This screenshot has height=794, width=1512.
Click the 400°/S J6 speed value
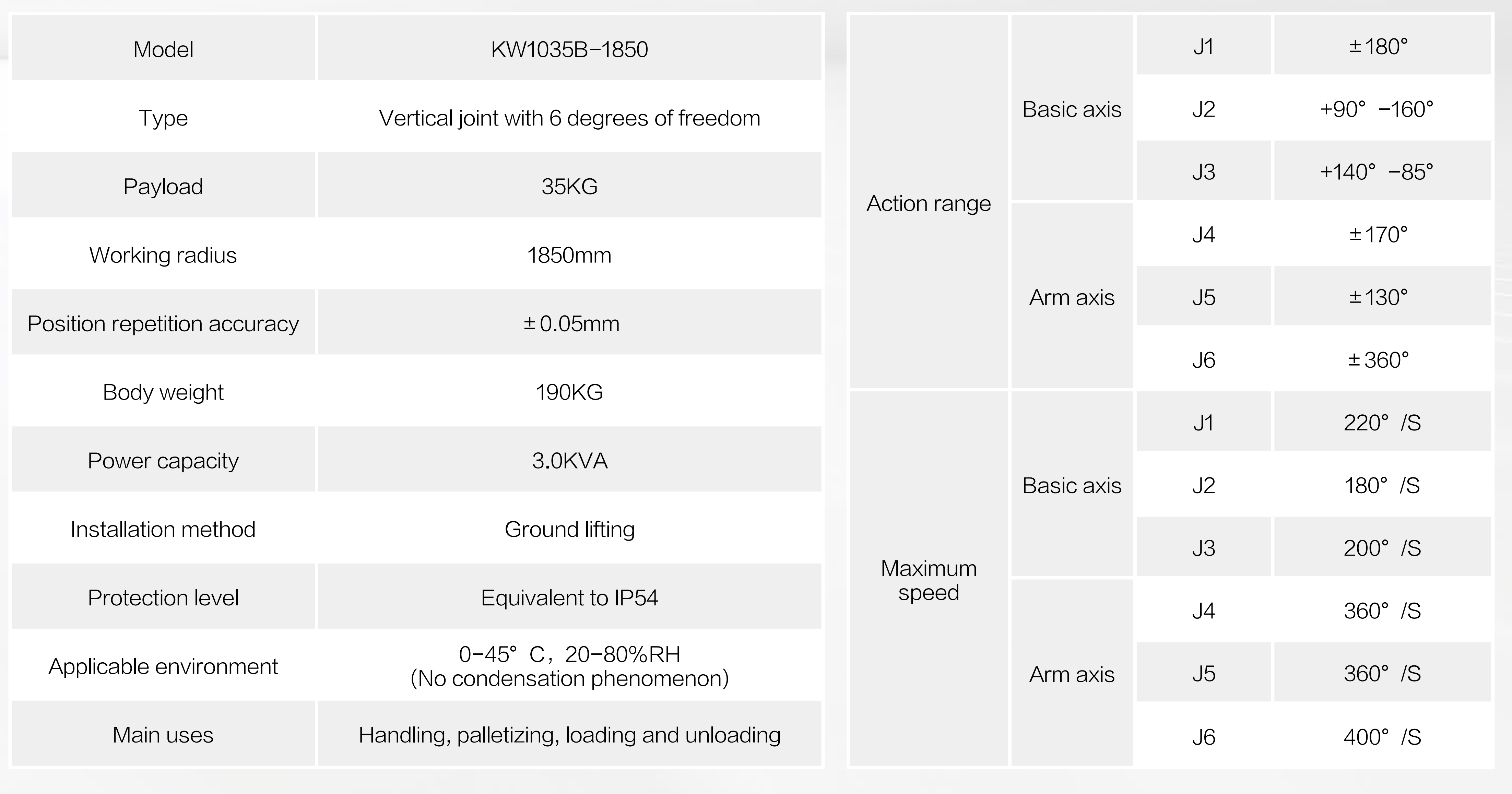(1382, 735)
